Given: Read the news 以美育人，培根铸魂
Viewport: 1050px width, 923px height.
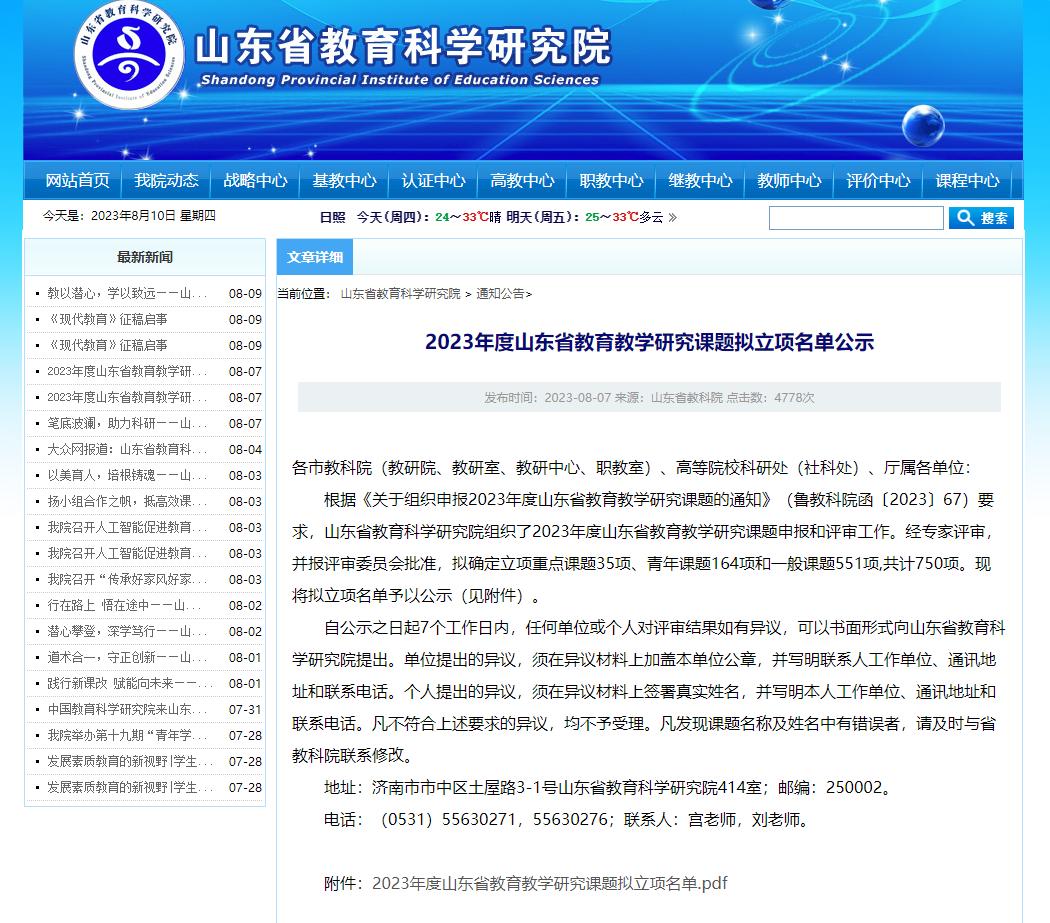Looking at the screenshot, I should pos(127,476).
